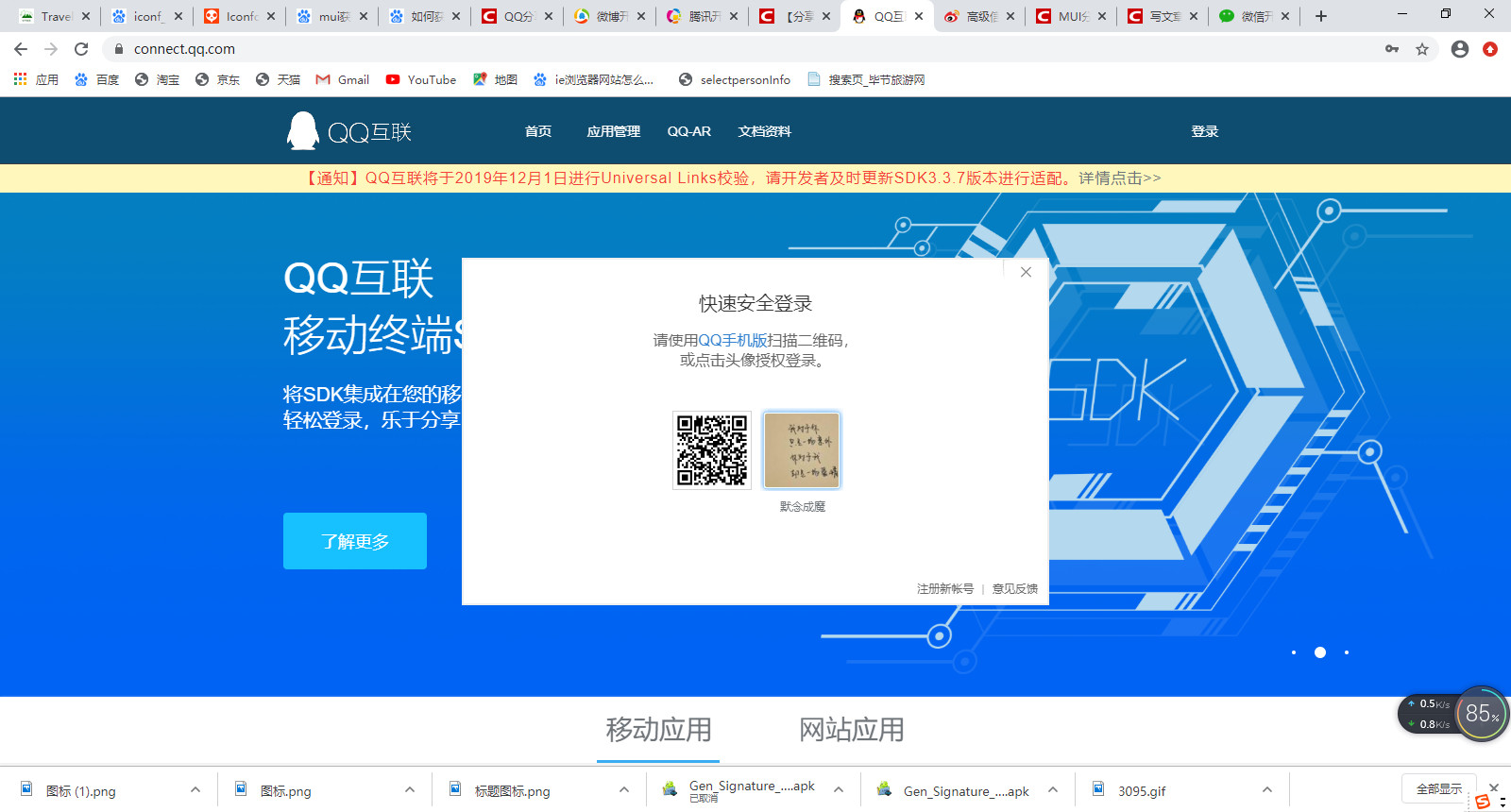Open the QQ手机版 link in the dialog
The height and width of the screenshot is (812, 1511).
733,340
